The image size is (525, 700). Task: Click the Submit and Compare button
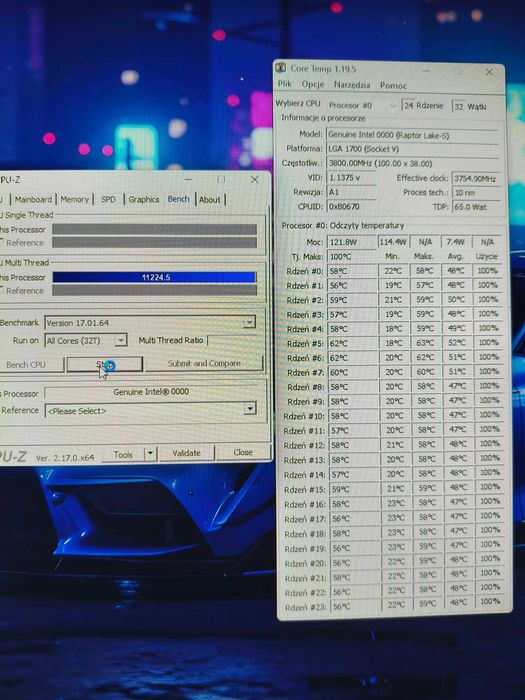204,363
